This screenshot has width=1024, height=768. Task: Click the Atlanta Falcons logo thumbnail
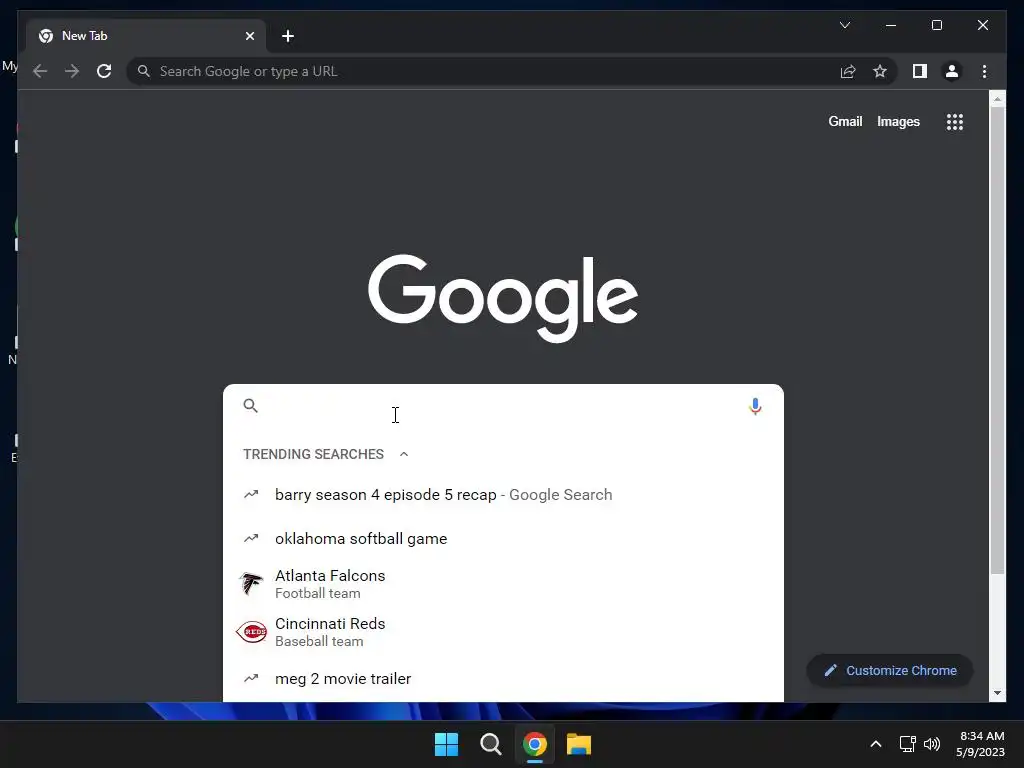click(x=251, y=583)
